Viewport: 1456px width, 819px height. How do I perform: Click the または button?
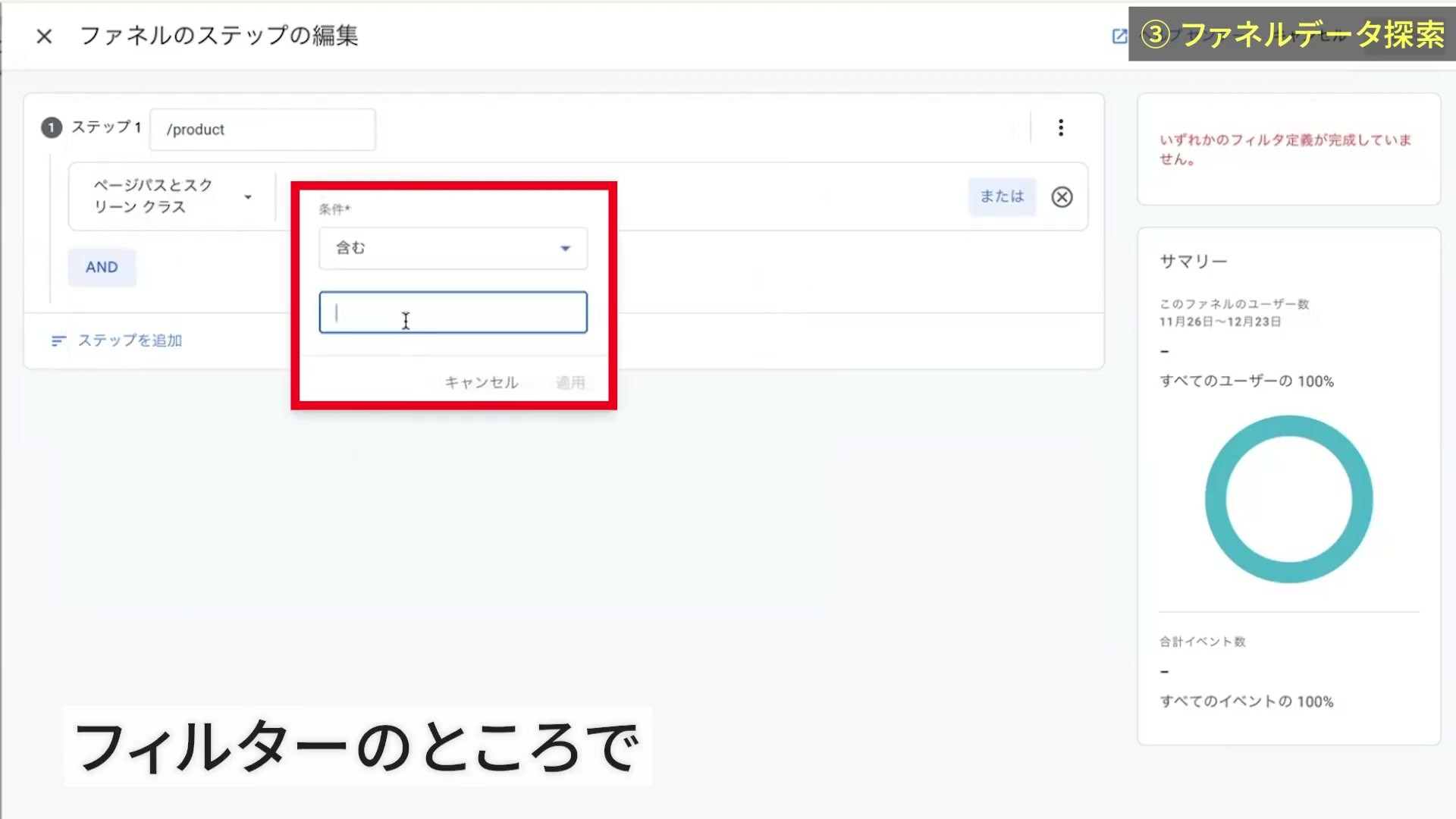1002,196
